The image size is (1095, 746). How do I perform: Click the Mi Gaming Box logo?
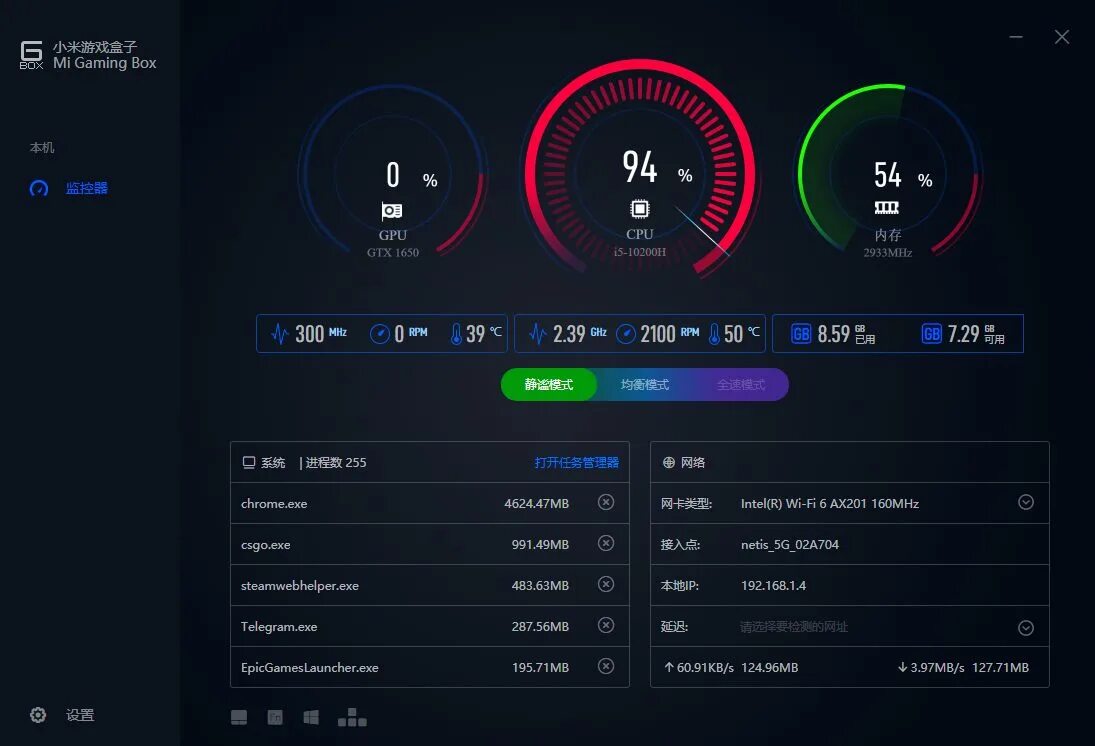pyautogui.click(x=31, y=54)
